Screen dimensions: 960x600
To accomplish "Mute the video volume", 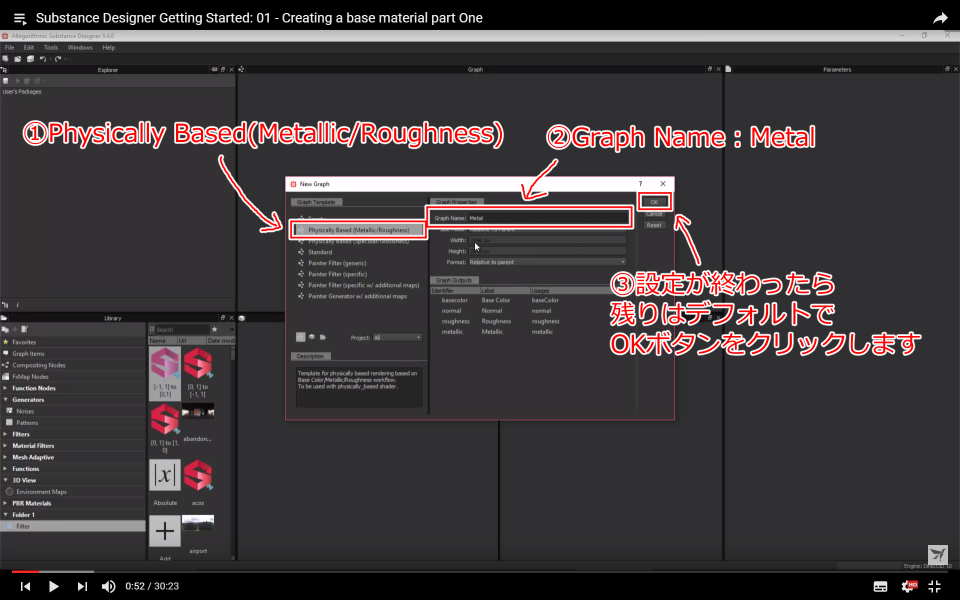I will (108, 587).
